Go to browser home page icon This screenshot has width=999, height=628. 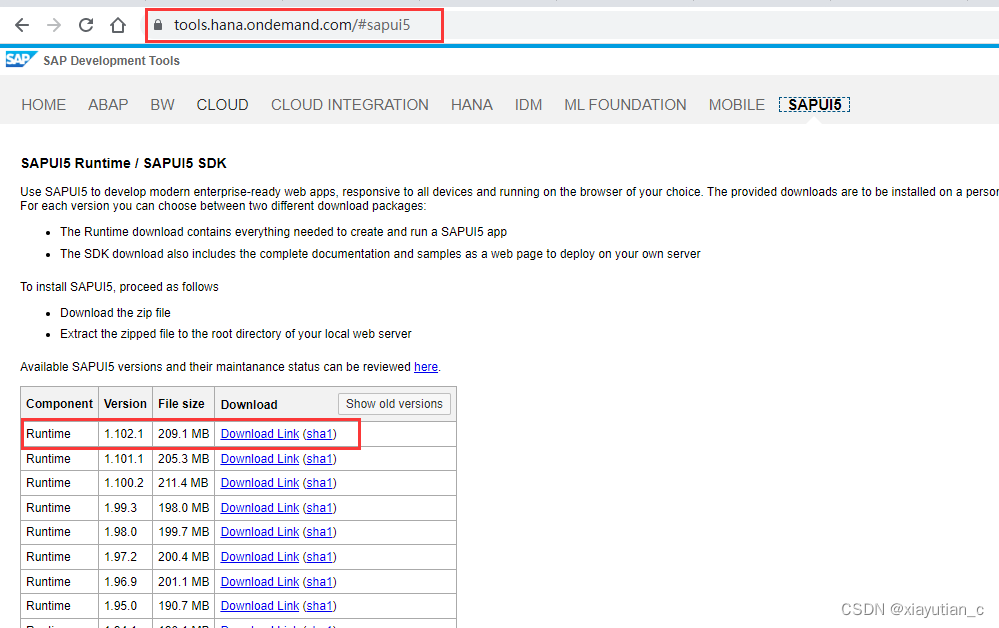118,25
